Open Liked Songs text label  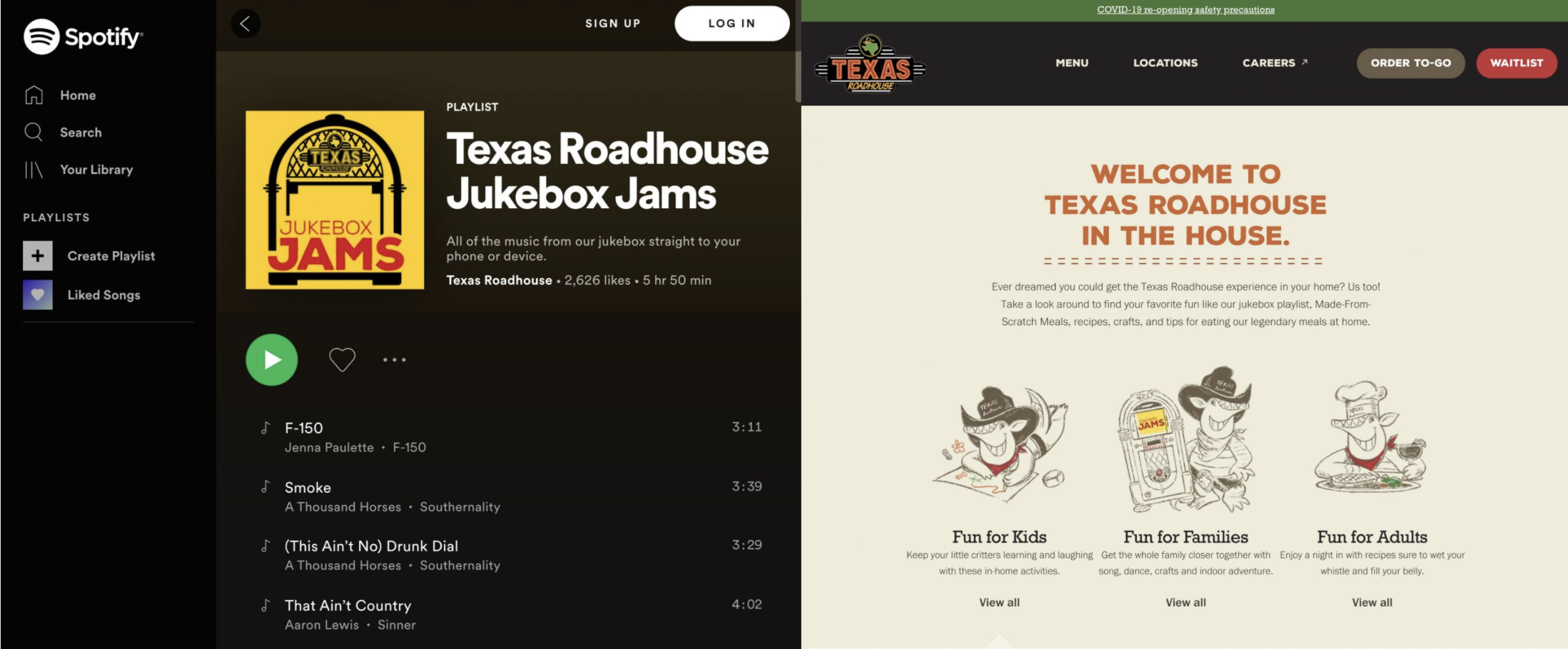104,295
